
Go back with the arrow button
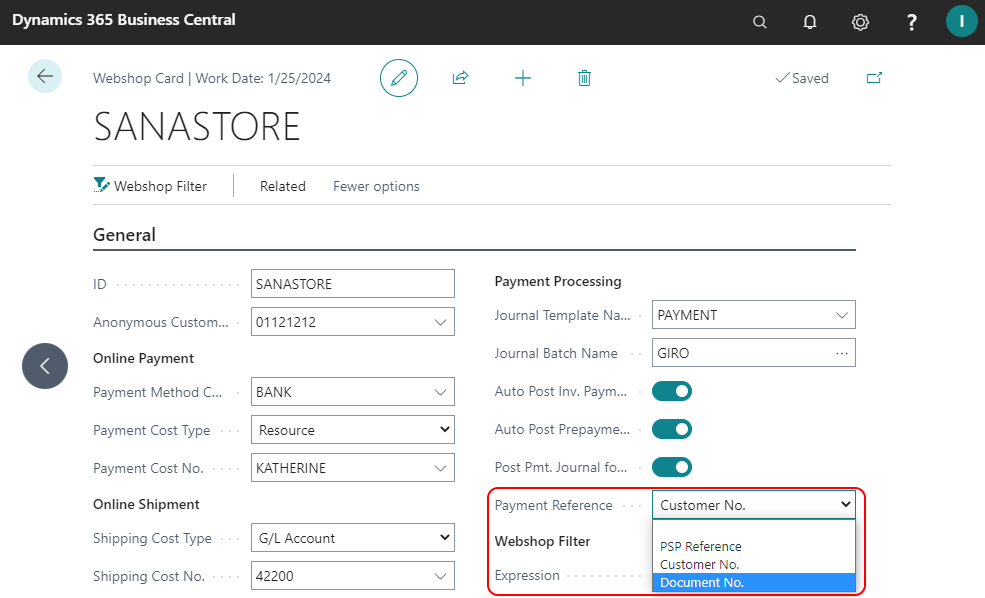click(45, 76)
